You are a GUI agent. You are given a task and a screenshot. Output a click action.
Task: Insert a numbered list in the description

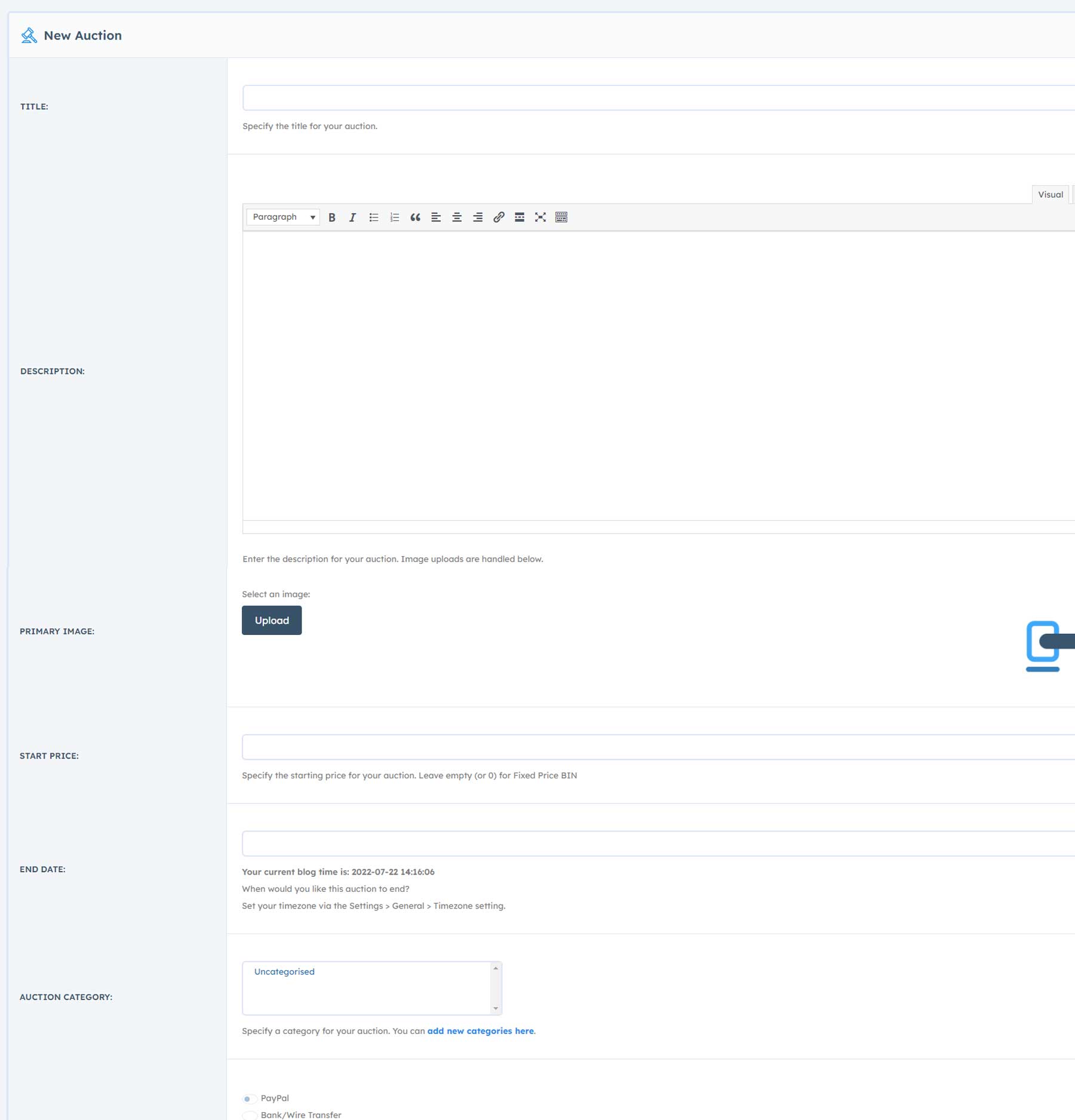[x=394, y=217]
